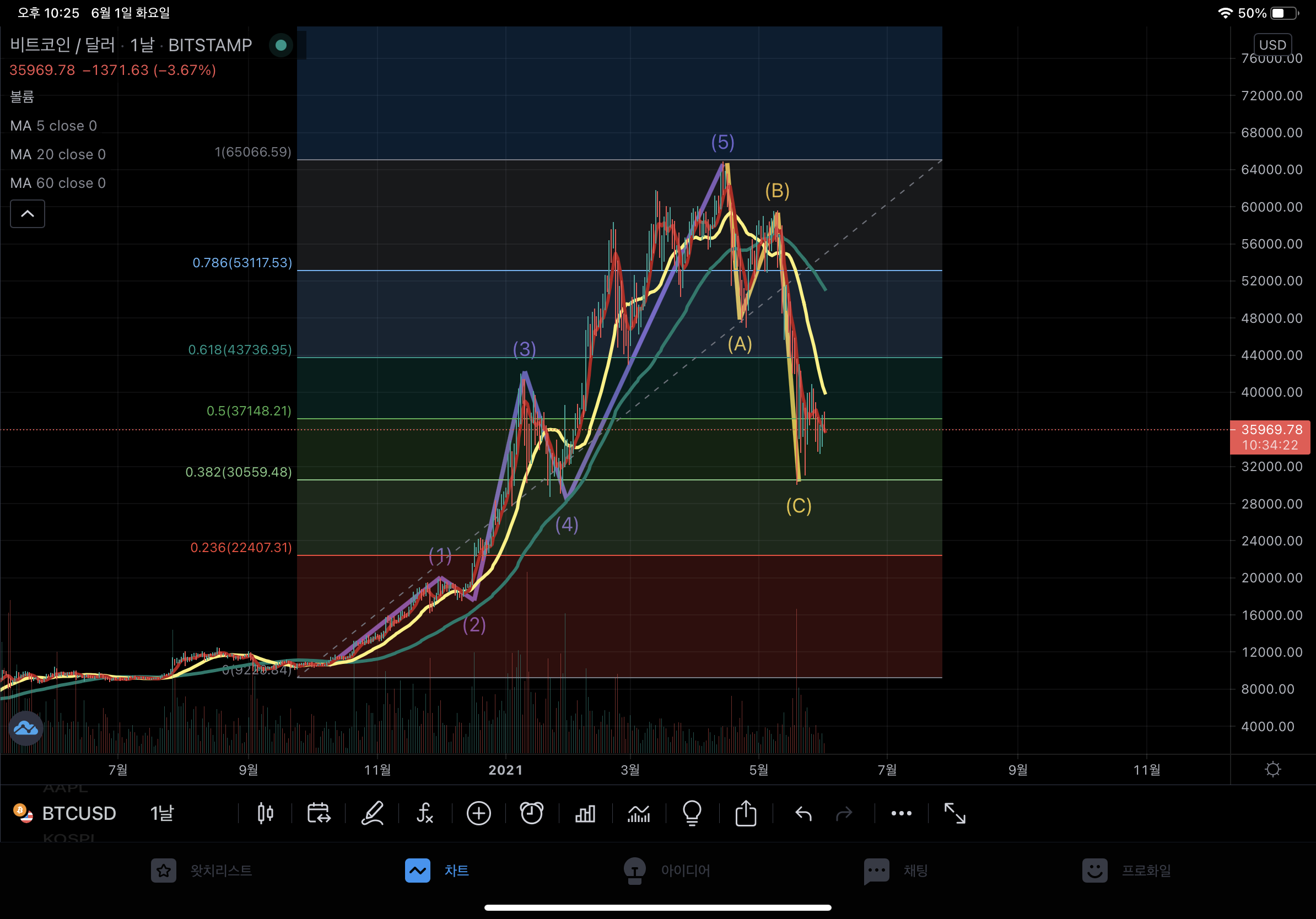Image resolution: width=1316 pixels, height=919 pixels.
Task: Create a price alert with alarm clock
Action: (531, 813)
